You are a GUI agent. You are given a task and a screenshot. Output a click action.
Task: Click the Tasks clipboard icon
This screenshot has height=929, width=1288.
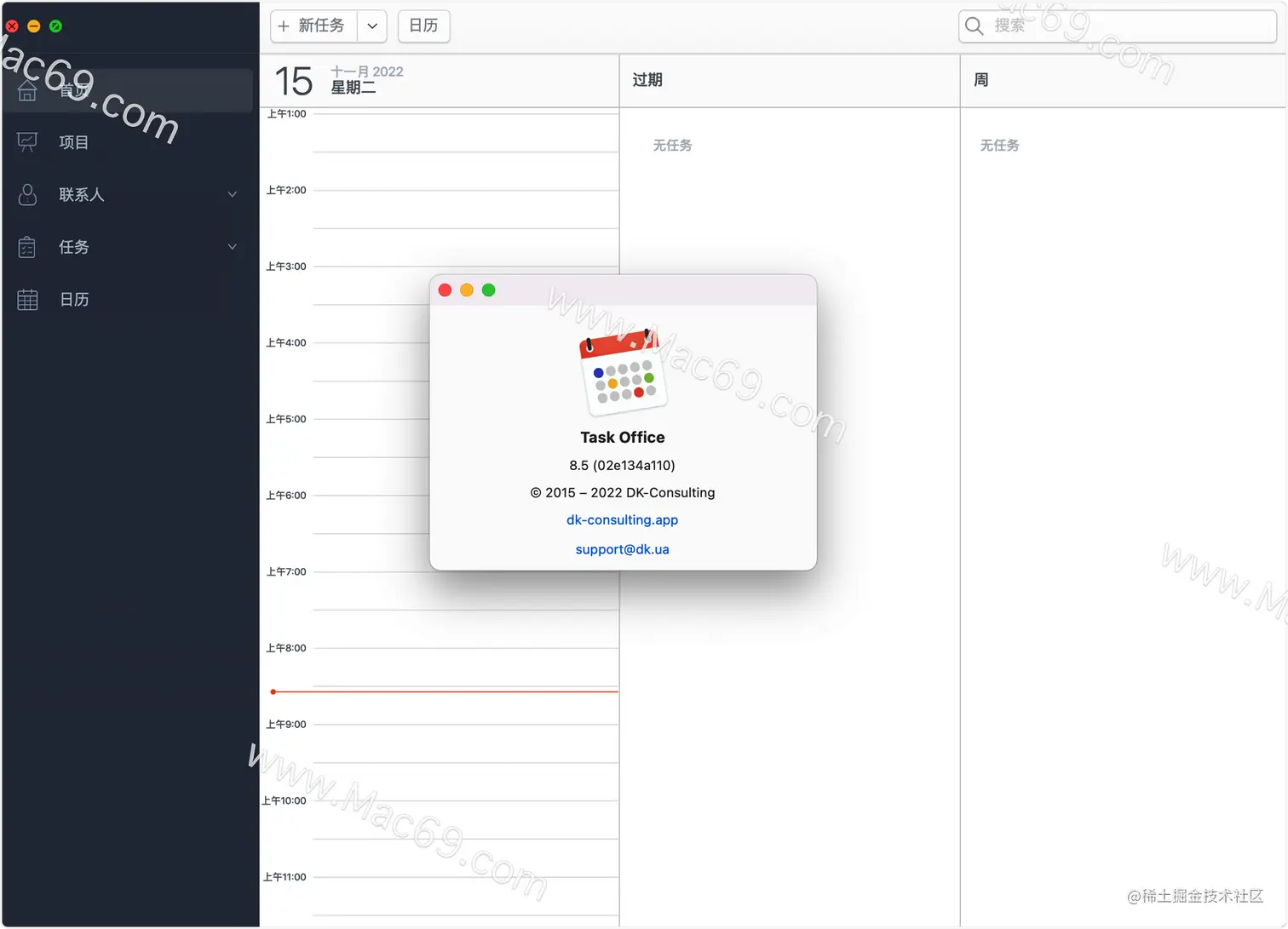click(x=27, y=247)
